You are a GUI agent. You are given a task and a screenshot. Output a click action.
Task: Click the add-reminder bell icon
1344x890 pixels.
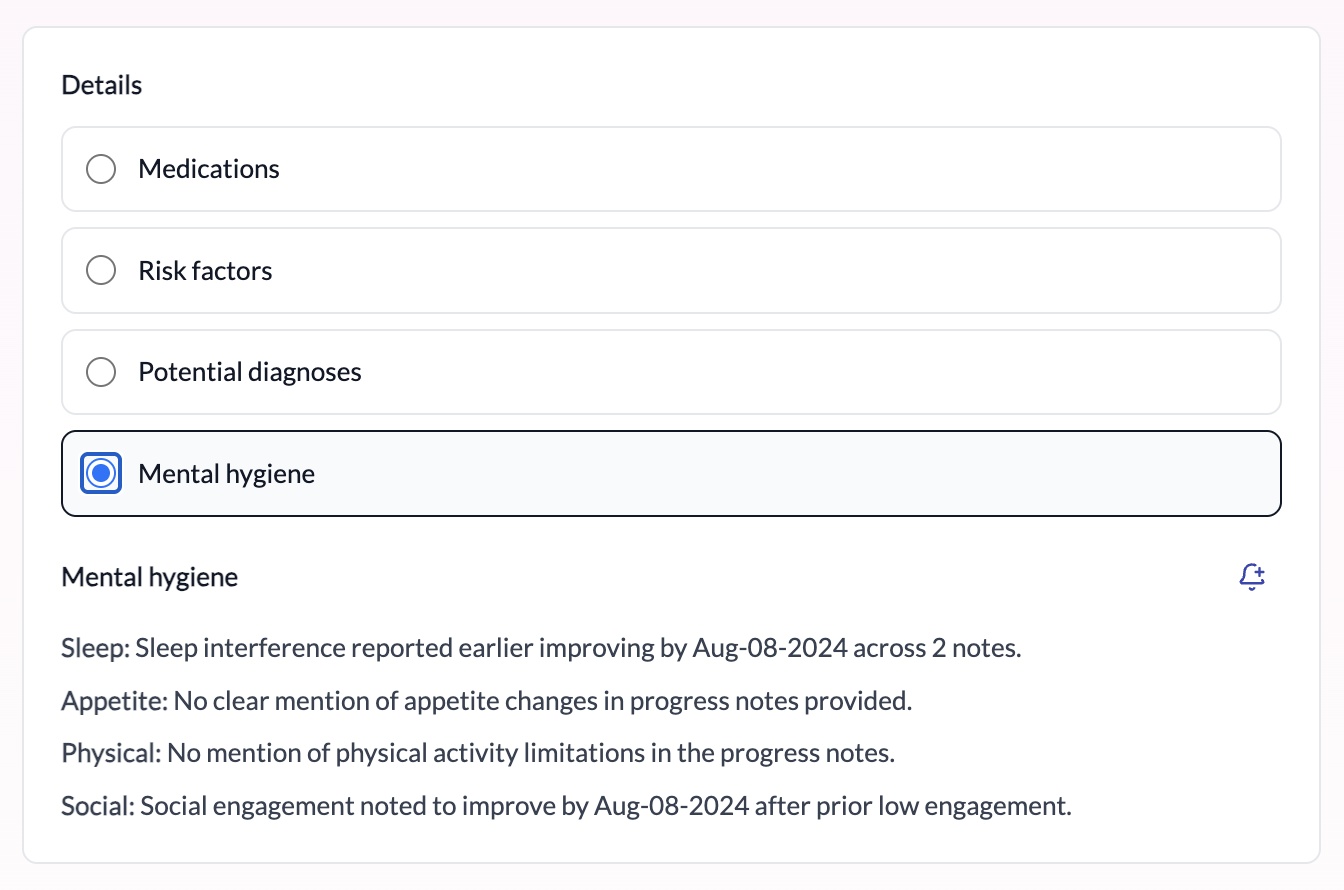tap(1252, 577)
